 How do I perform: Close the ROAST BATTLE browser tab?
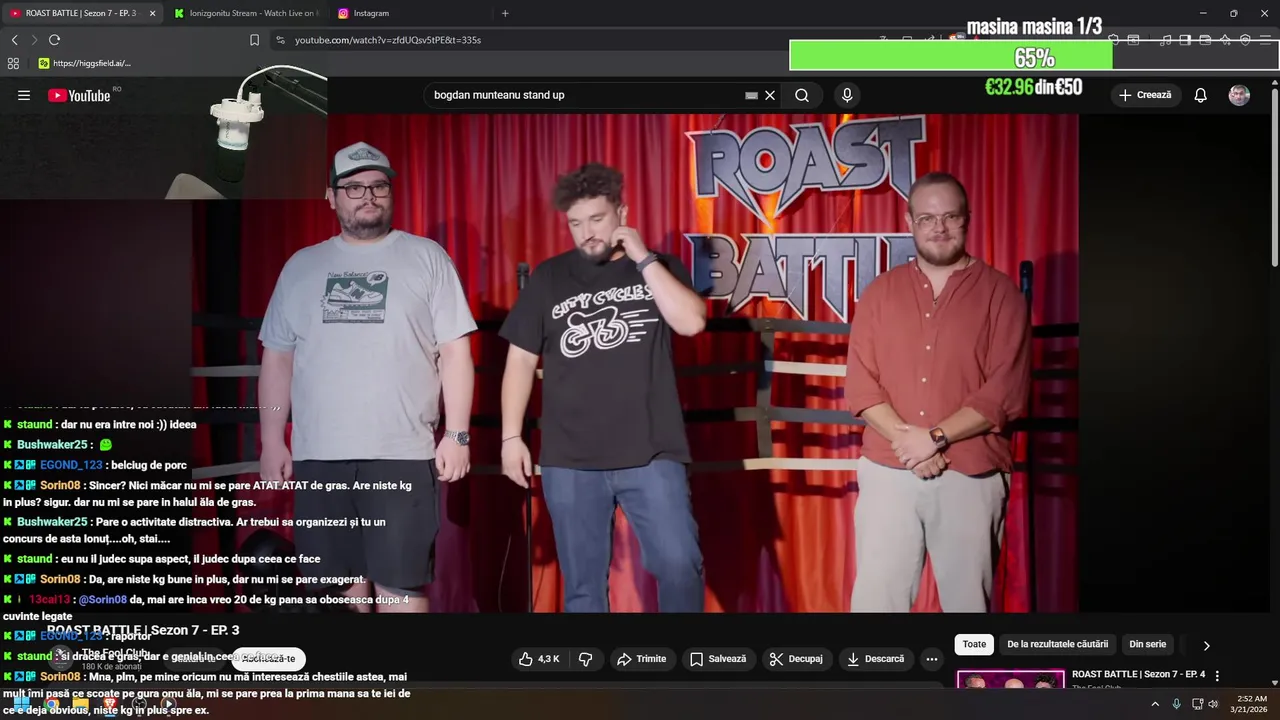tap(152, 13)
